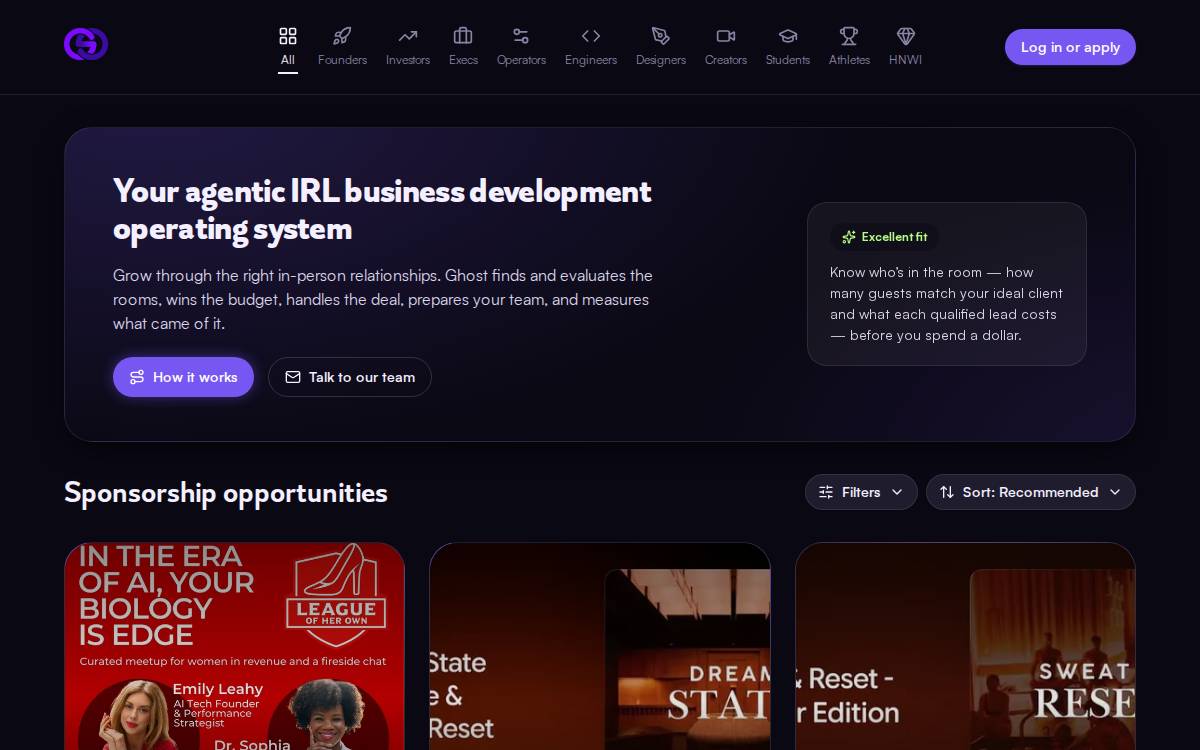Click the Know who's in the room text
This screenshot has width=1200, height=750.
point(946,304)
